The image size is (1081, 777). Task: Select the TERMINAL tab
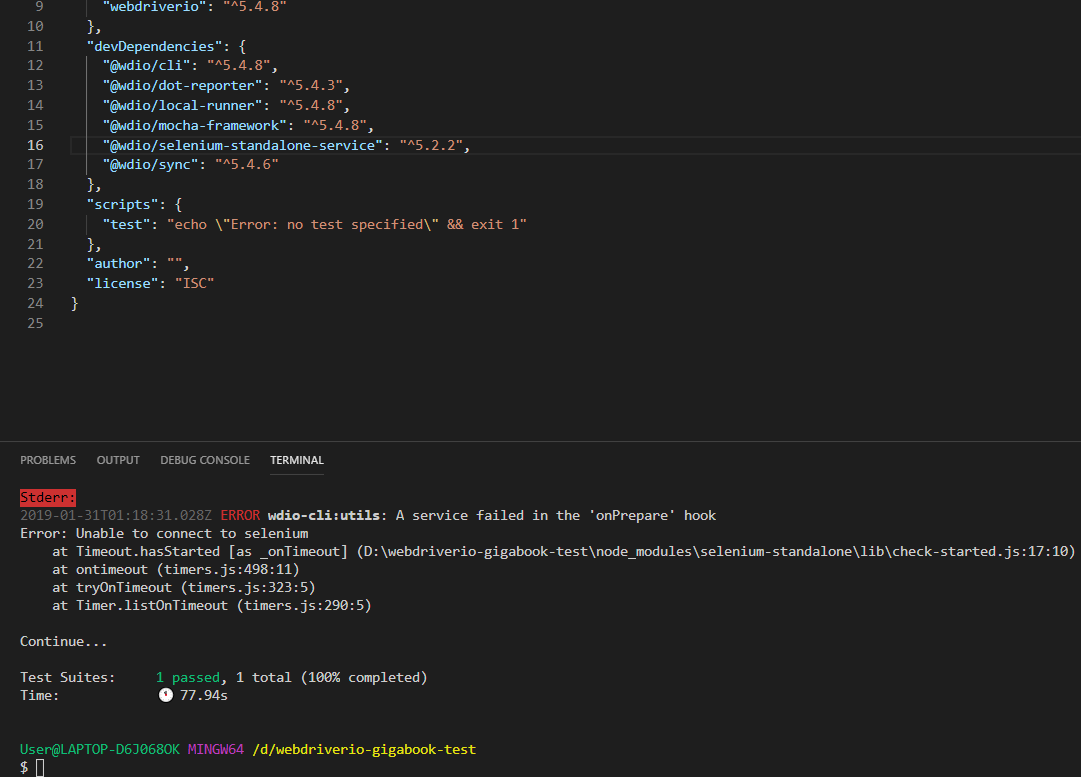(296, 460)
